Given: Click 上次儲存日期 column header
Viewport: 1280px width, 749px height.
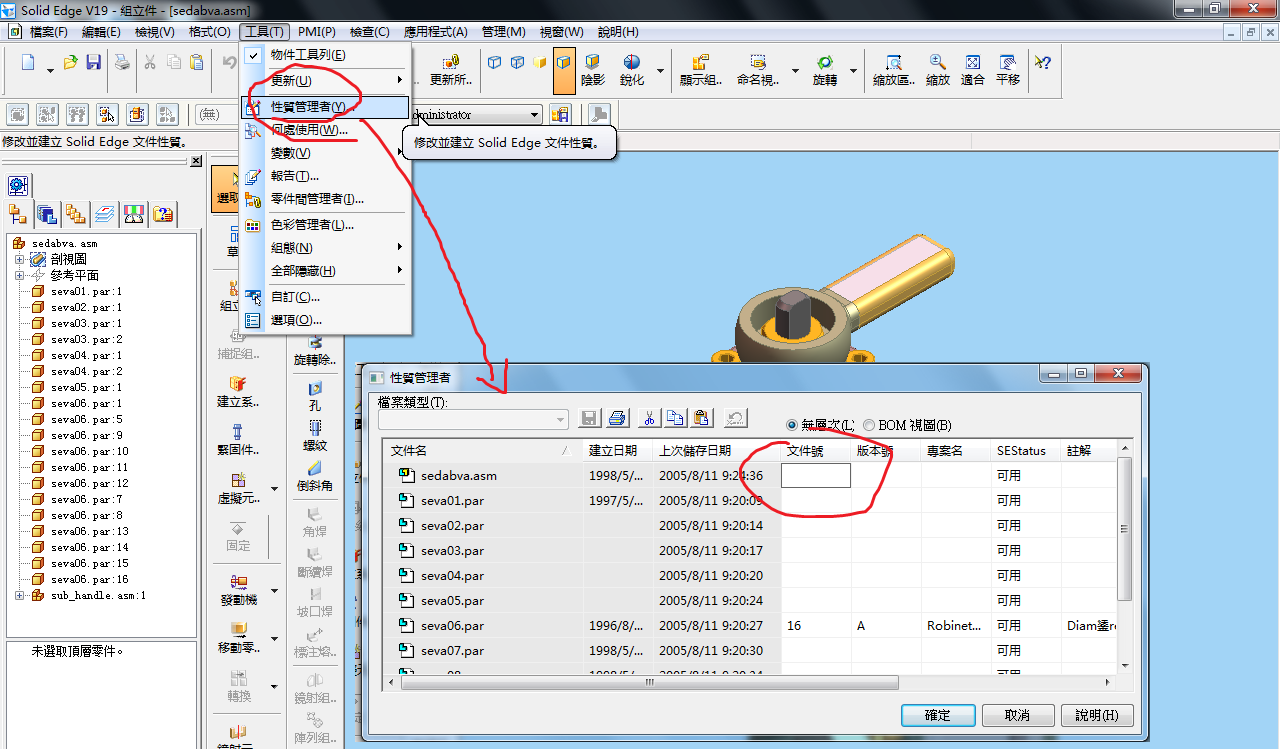Looking at the screenshot, I should 717,451.
